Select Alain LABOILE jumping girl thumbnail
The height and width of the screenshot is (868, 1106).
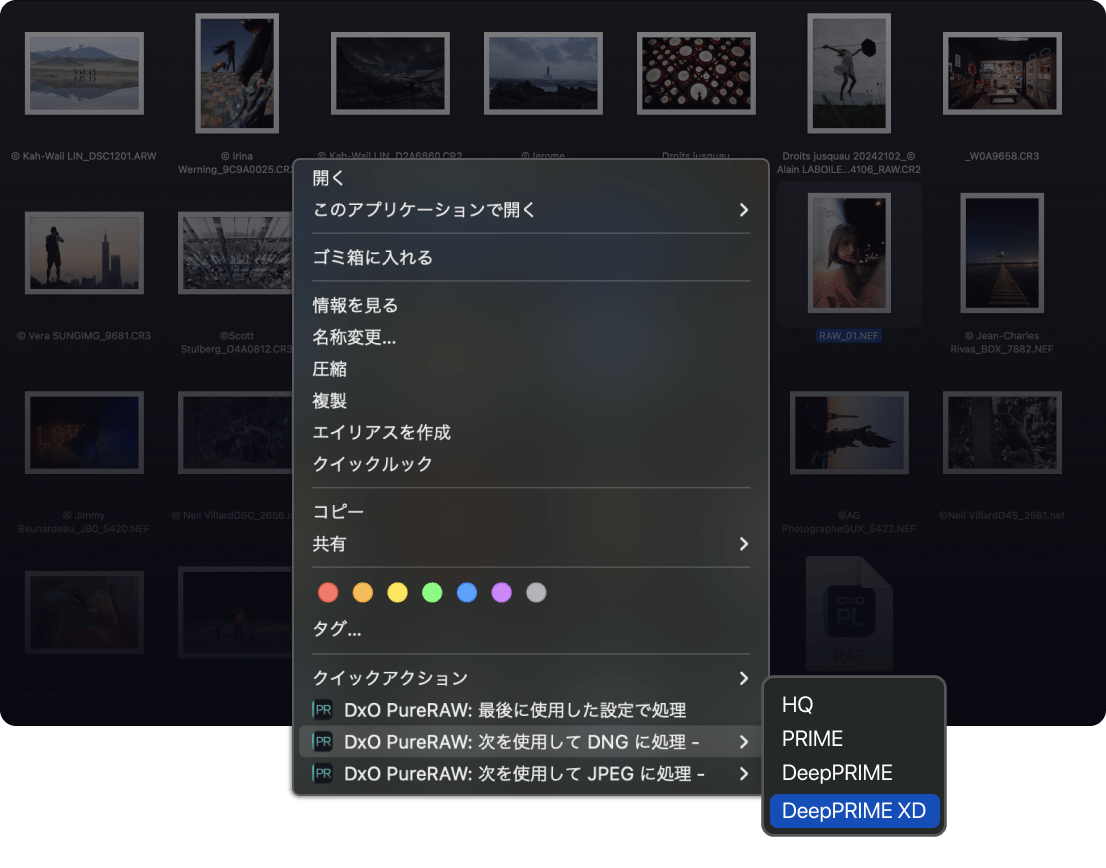[849, 73]
